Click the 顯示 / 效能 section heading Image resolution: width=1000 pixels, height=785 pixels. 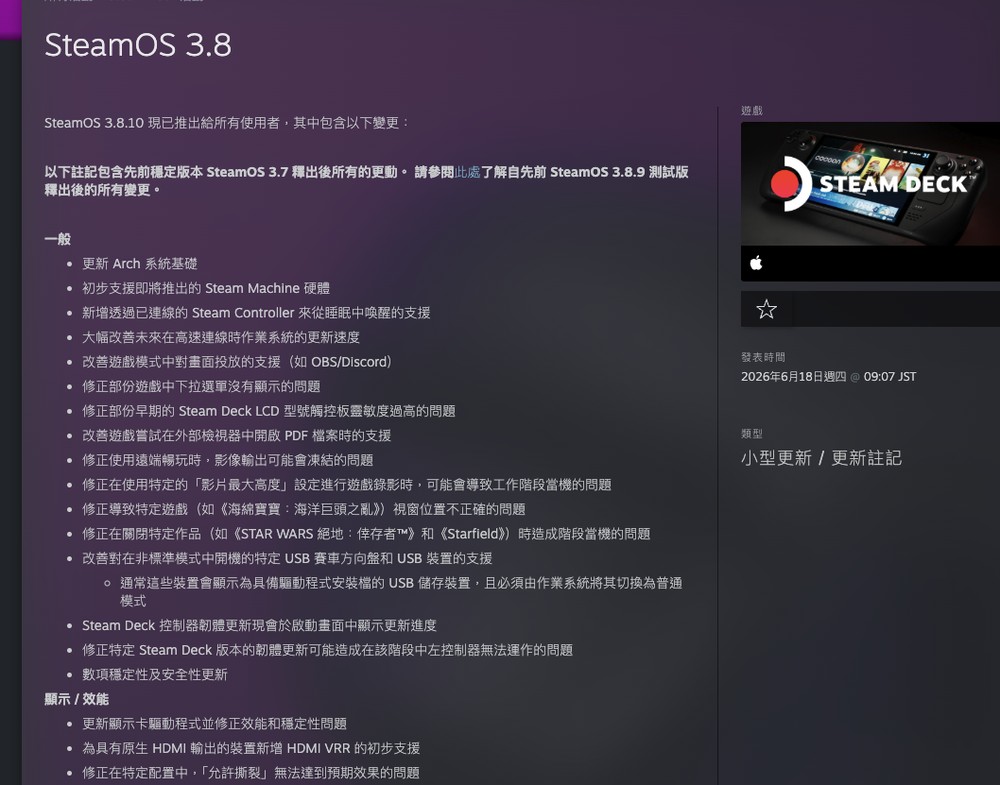pos(77,699)
